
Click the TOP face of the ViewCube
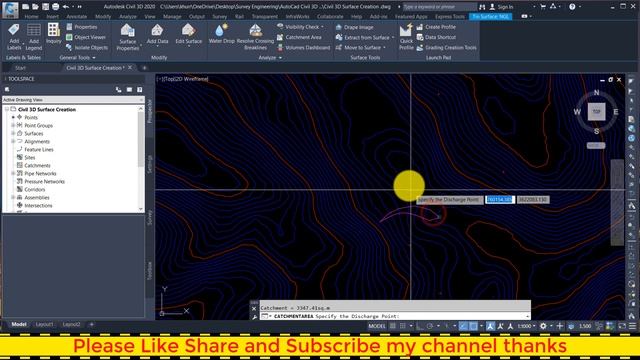pos(596,111)
